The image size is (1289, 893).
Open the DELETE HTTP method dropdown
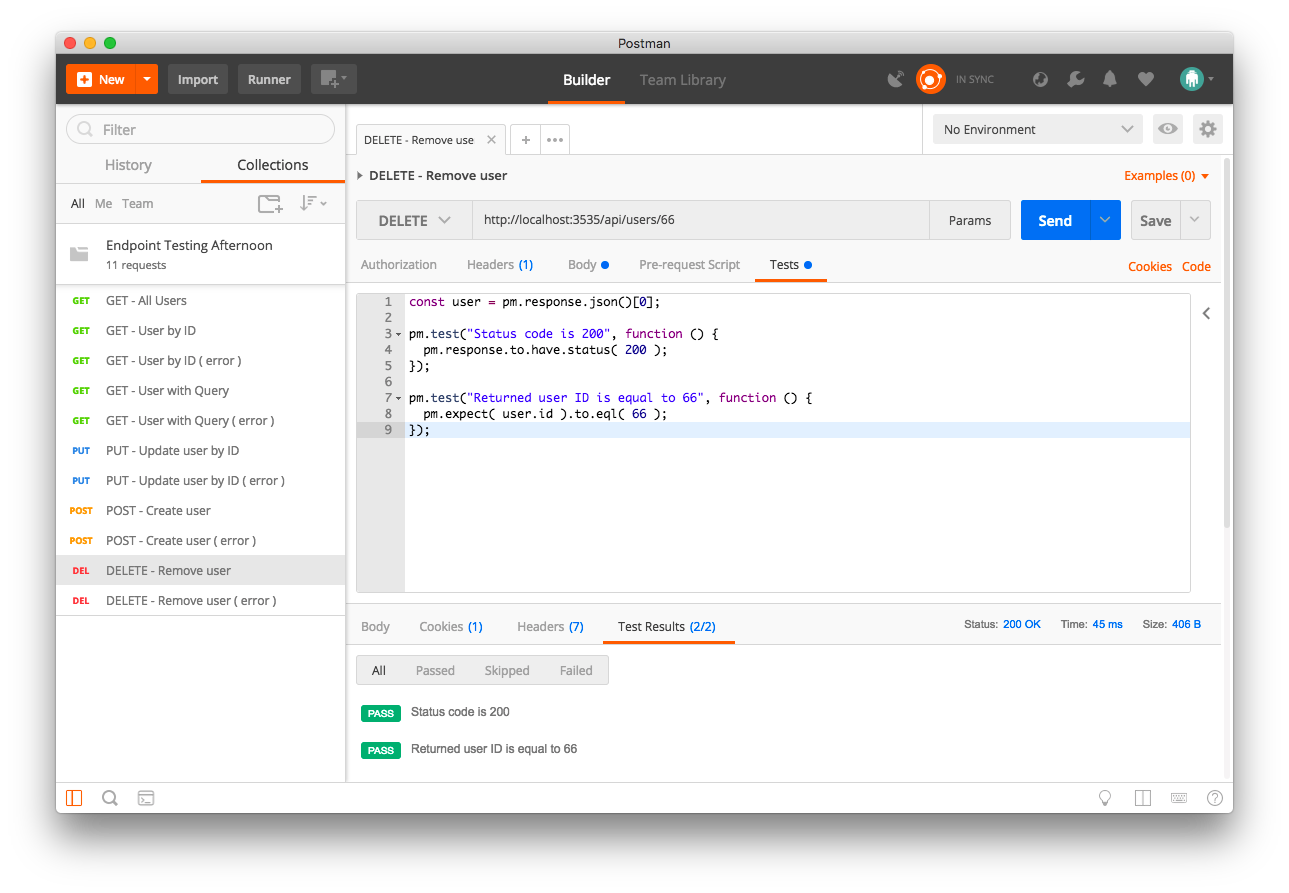click(x=414, y=220)
